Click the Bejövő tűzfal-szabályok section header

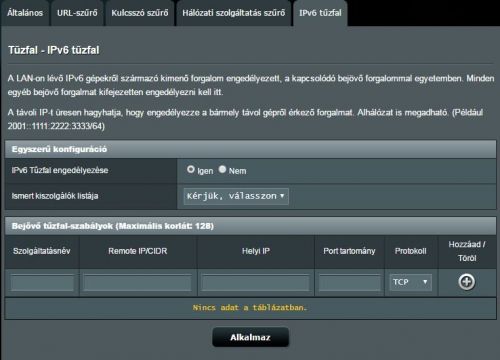(x=250, y=226)
